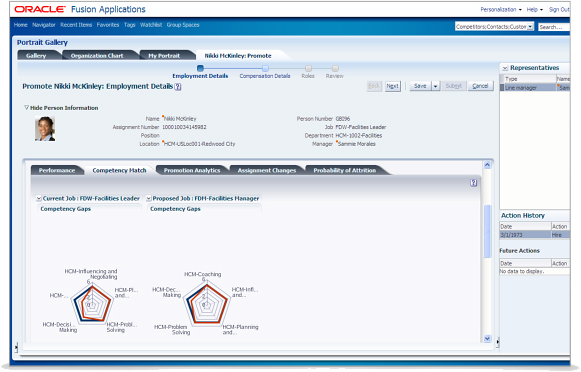Click the Save button

coord(420,86)
